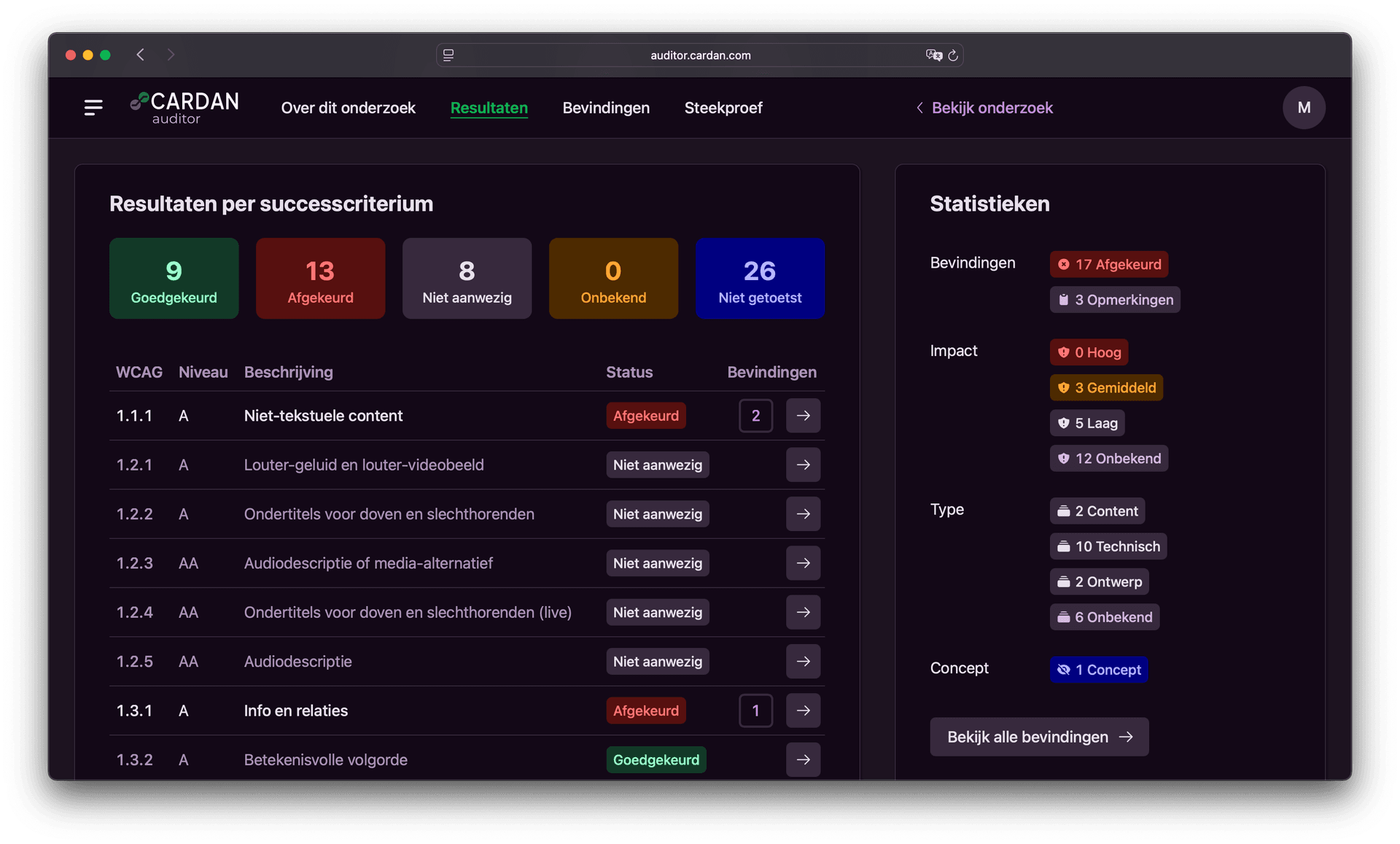Click the Afgekeurd status of 1.3.1
This screenshot has height=844, width=1400.
[645, 711]
